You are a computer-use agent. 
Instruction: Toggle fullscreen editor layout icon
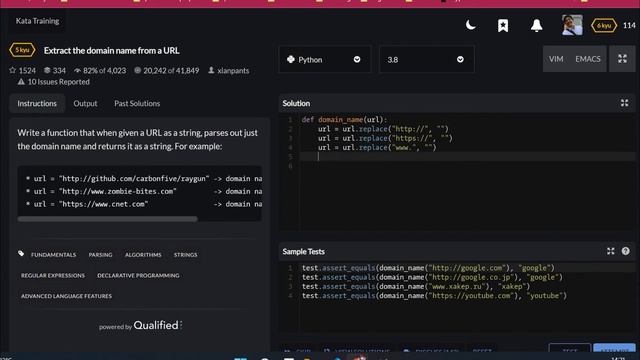tap(622, 59)
